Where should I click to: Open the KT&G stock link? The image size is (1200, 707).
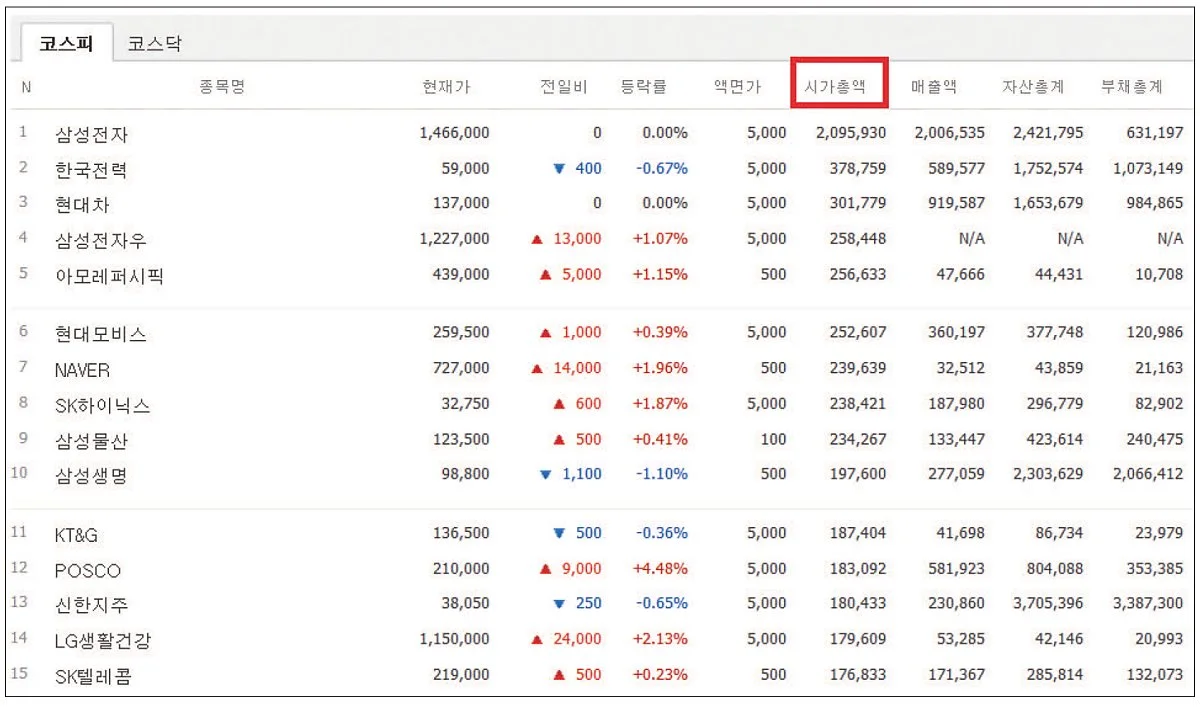point(76,535)
